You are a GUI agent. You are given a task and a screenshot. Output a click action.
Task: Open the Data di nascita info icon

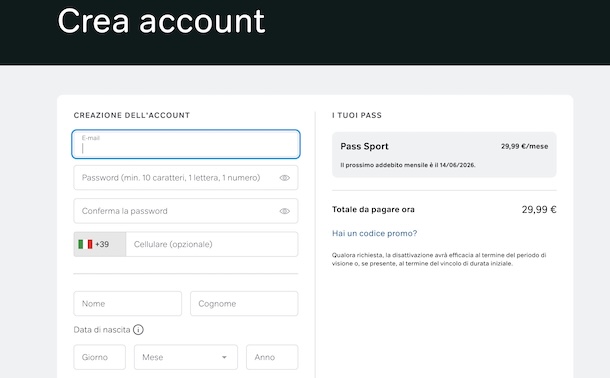point(138,330)
